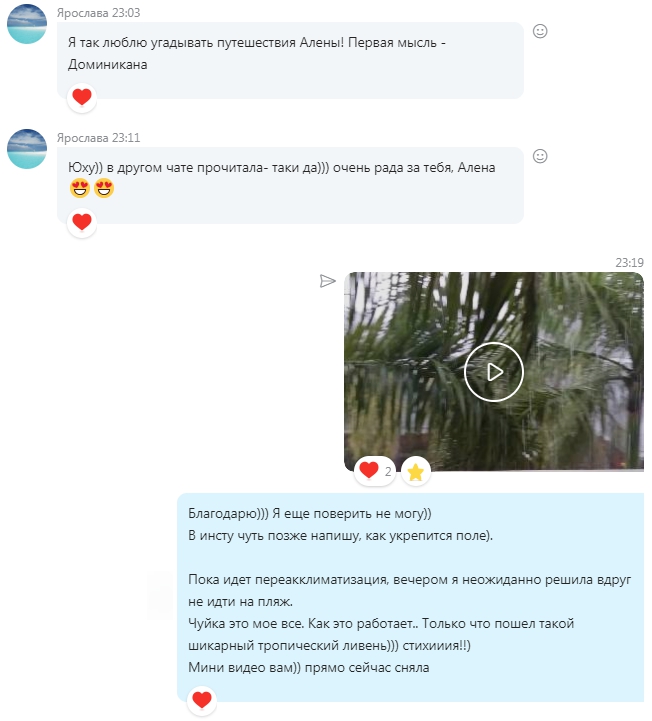Screen dimensions: 652x721
Task: Open the video thumbnail with palm leaves
Action: coord(494,372)
